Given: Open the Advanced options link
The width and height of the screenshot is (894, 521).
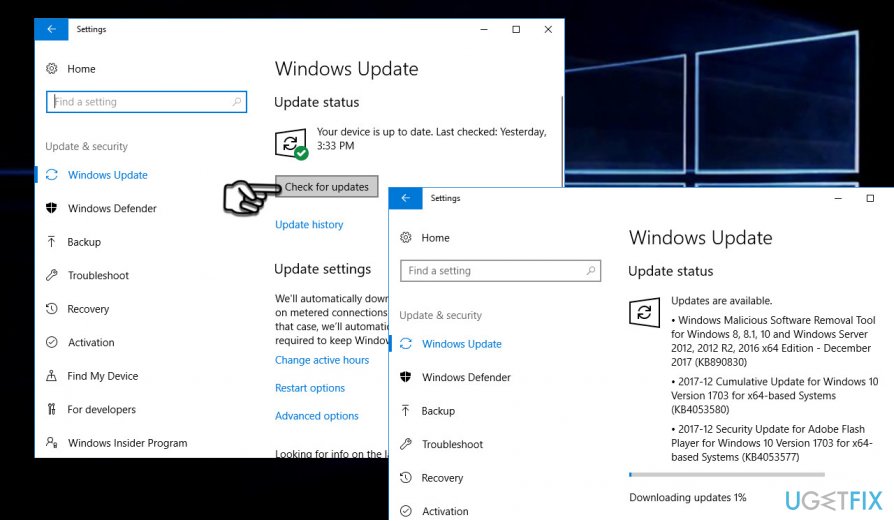Looking at the screenshot, I should tap(316, 416).
